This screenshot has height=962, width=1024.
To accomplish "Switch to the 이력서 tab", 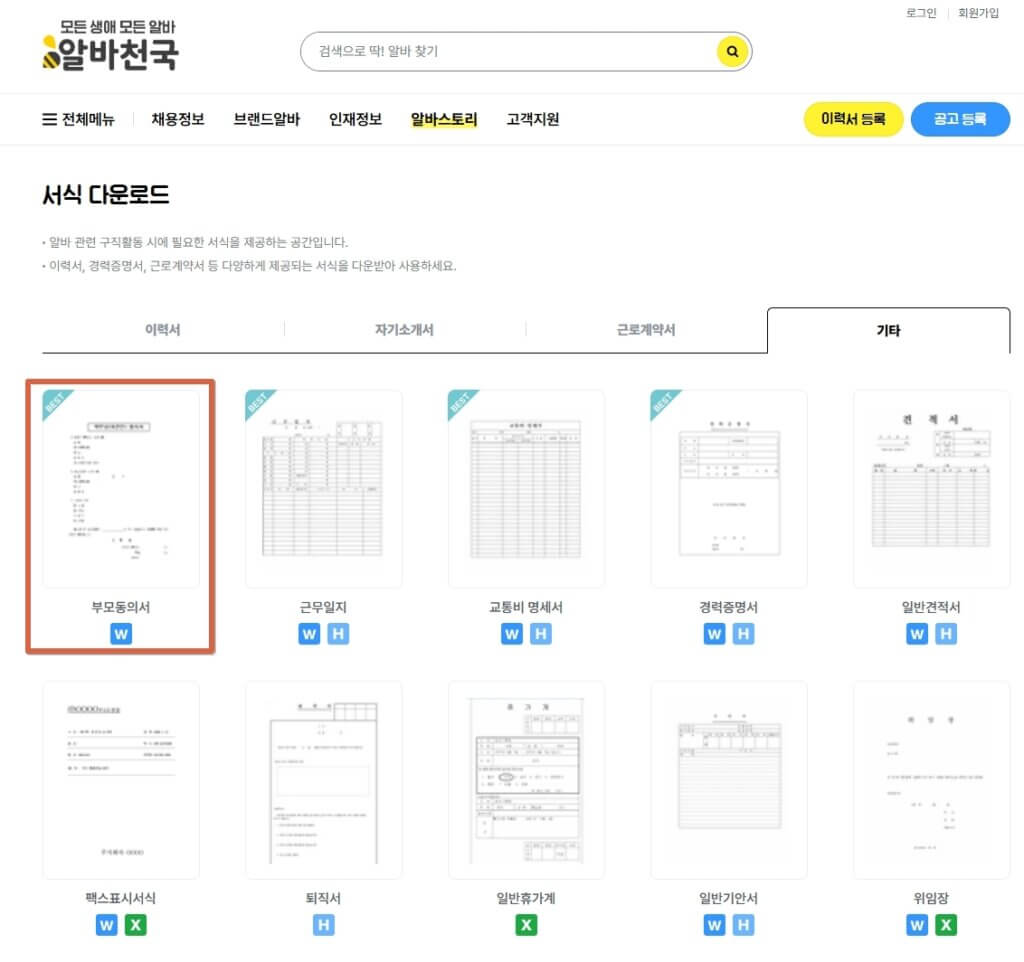I will coord(162,328).
